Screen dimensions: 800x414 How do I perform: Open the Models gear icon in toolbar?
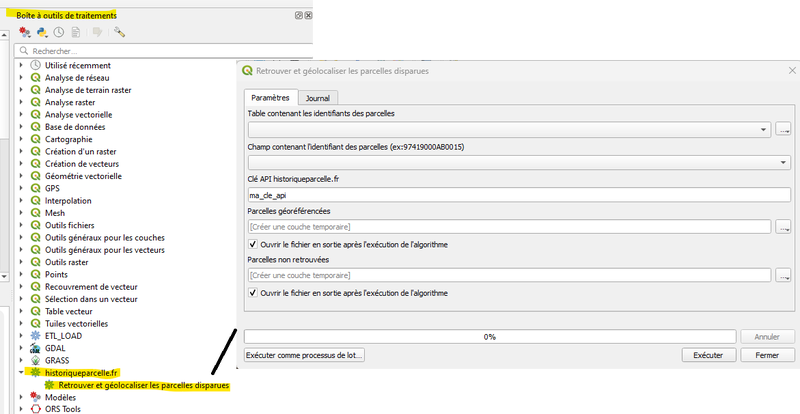[x=25, y=32]
